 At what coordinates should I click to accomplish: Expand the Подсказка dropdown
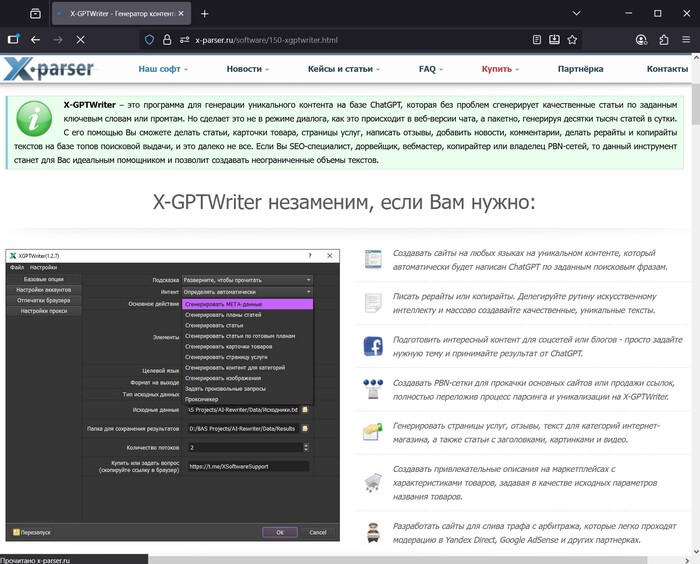(247, 280)
